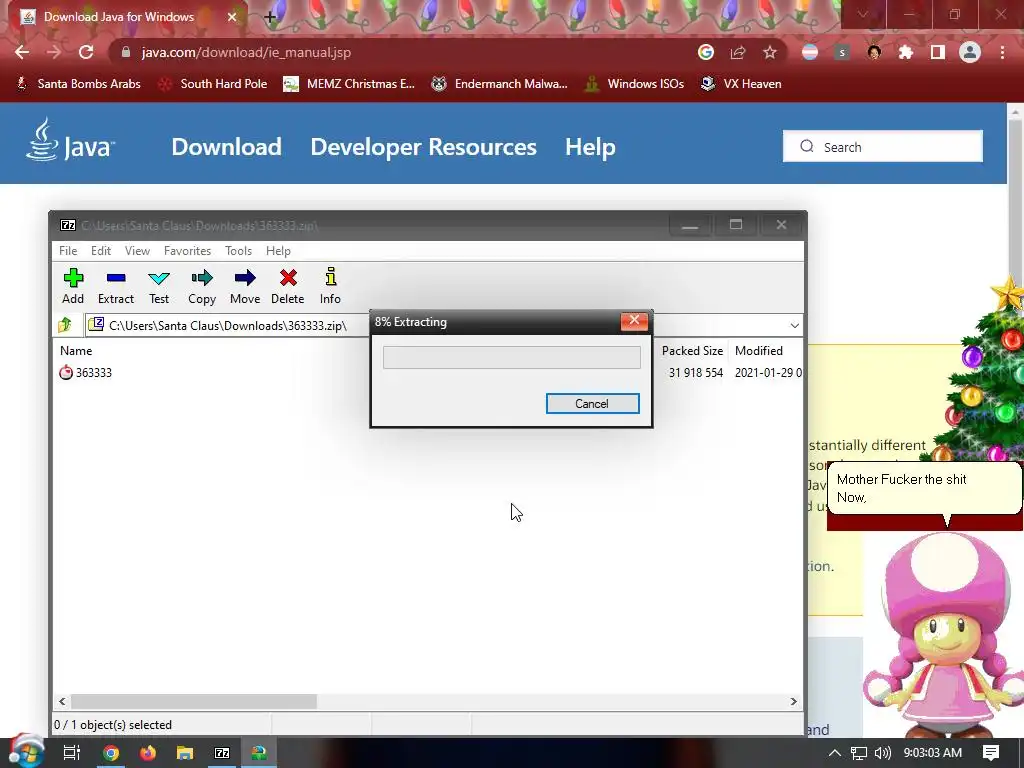The image size is (1024, 768).
Task: Reload the Java download page
Action: point(86,52)
